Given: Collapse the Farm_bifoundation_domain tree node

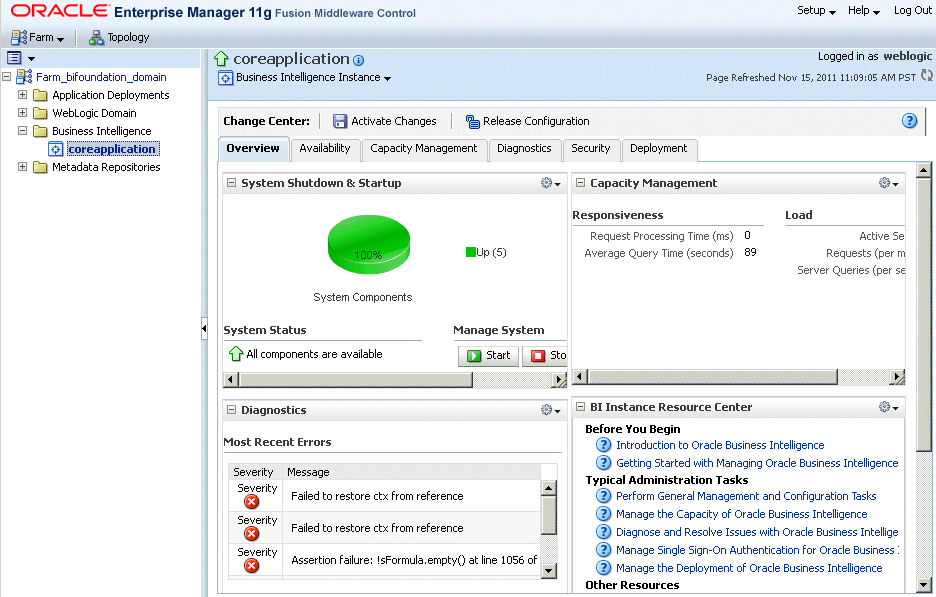Looking at the screenshot, I should pos(7,76).
